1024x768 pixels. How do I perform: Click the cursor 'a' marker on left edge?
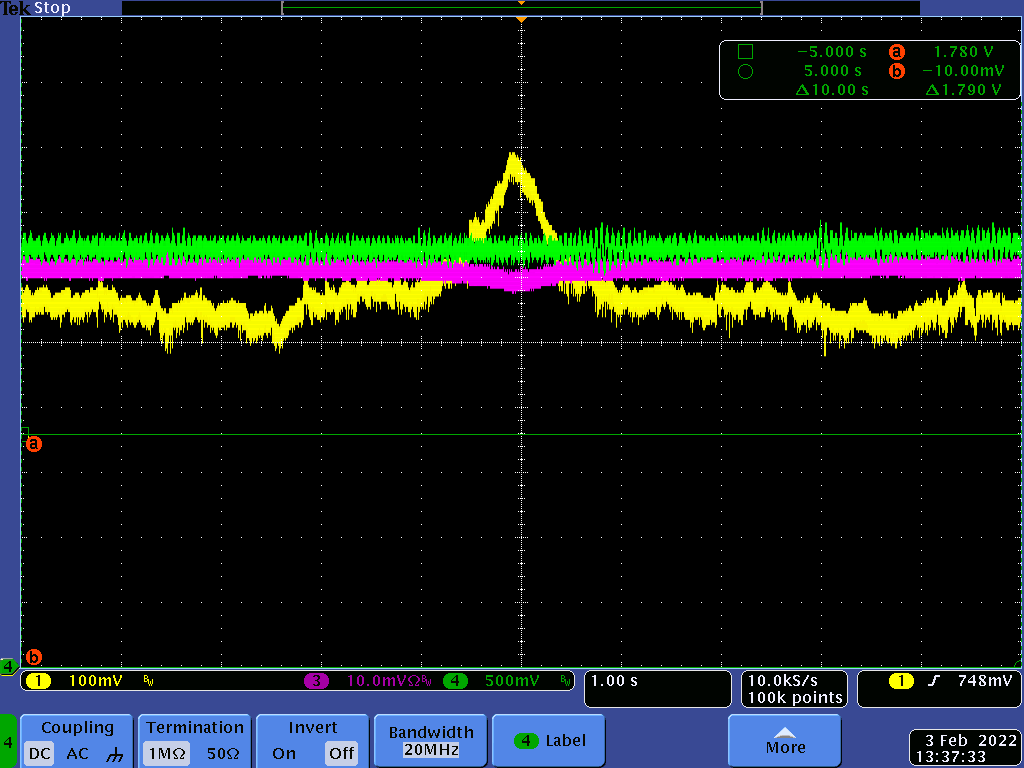pos(33,443)
